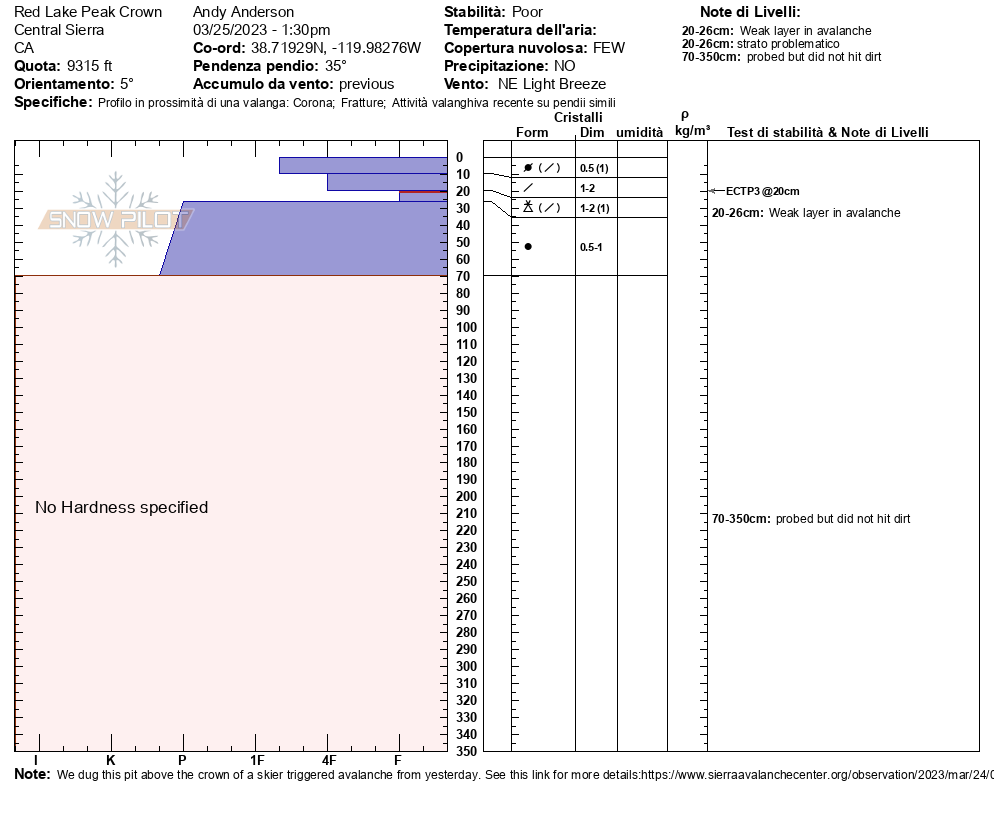Select the date 03/25/2023 - 1:30pm
Viewport: 994px width, 840px height.
tap(261, 30)
